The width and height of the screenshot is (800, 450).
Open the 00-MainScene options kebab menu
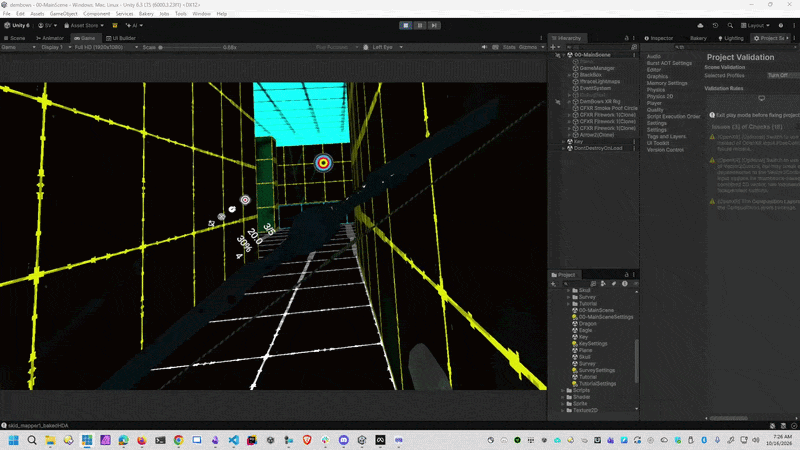[634, 55]
